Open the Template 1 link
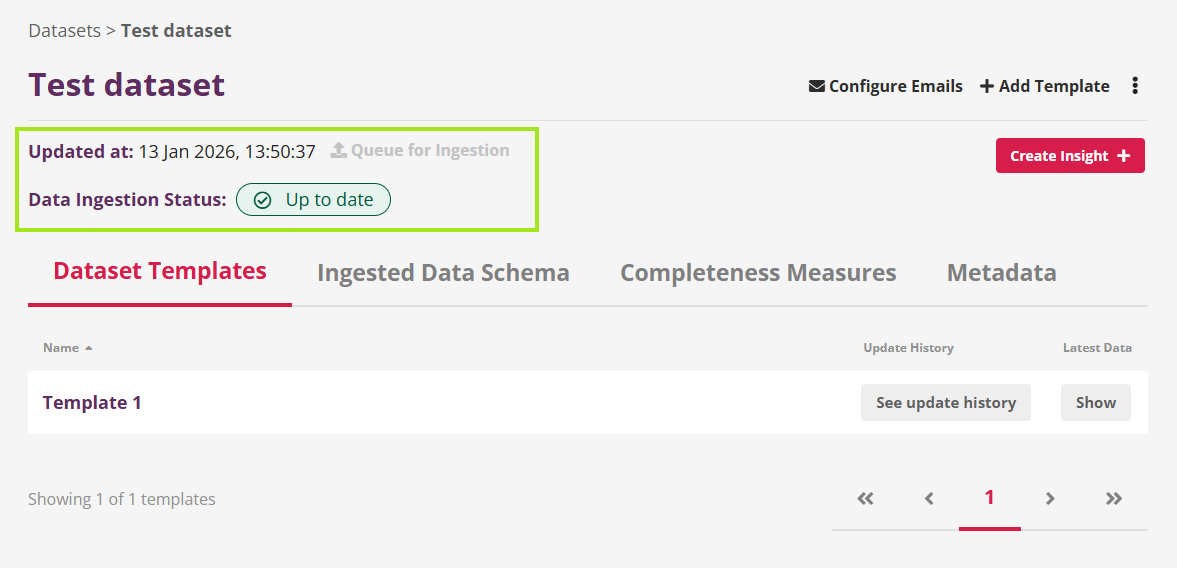 point(92,402)
